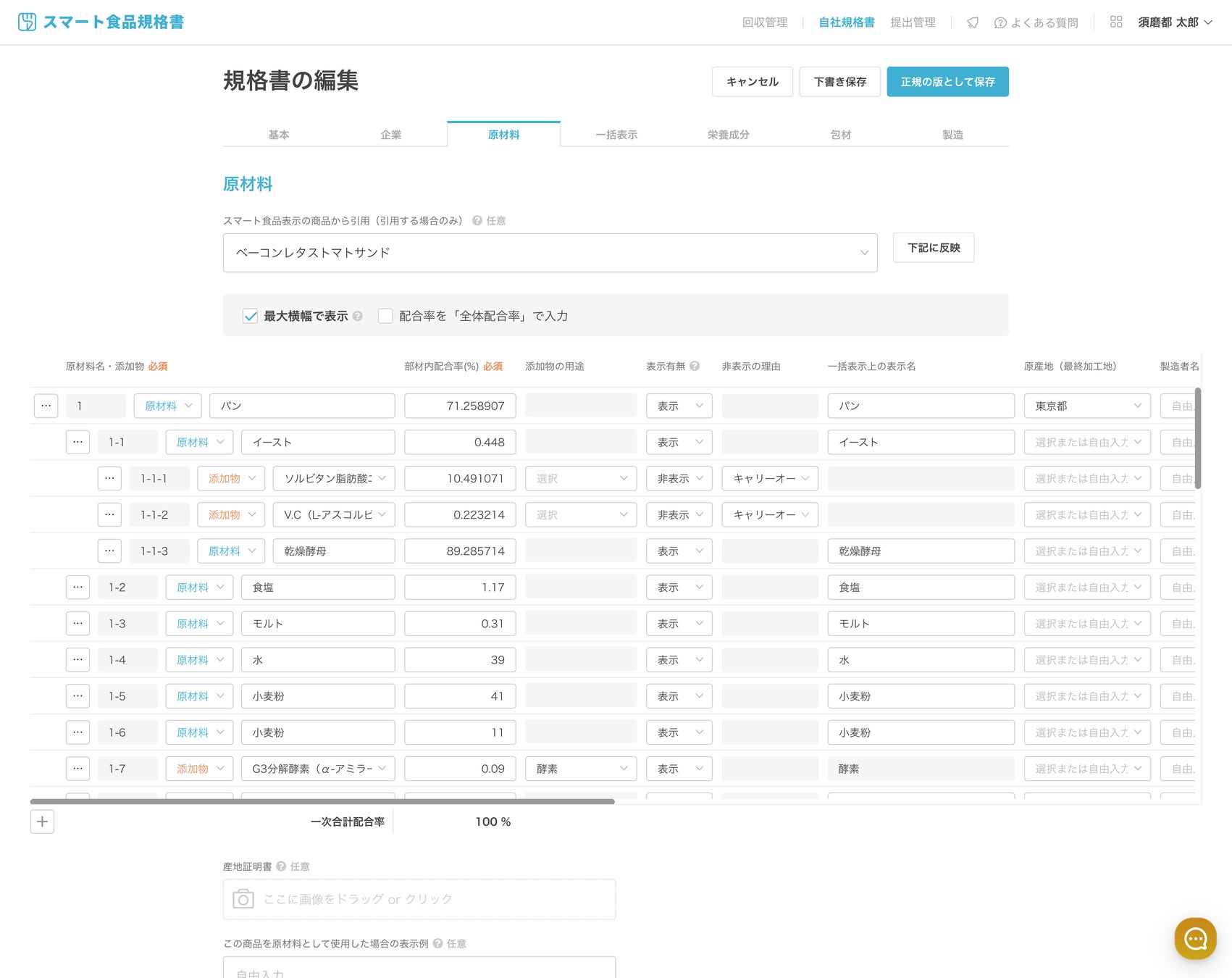This screenshot has width=1232, height=978.
Task: Enable 配合率を「全体配合率」で入力 checkbox
Action: click(x=385, y=316)
